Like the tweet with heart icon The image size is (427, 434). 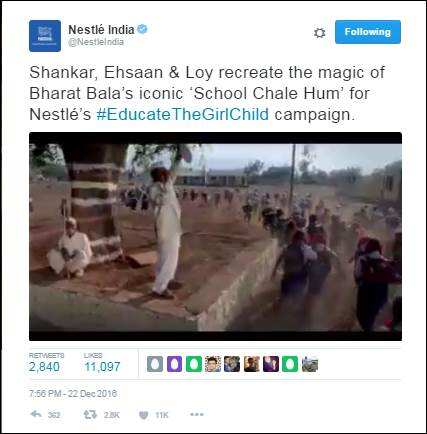[143, 415]
